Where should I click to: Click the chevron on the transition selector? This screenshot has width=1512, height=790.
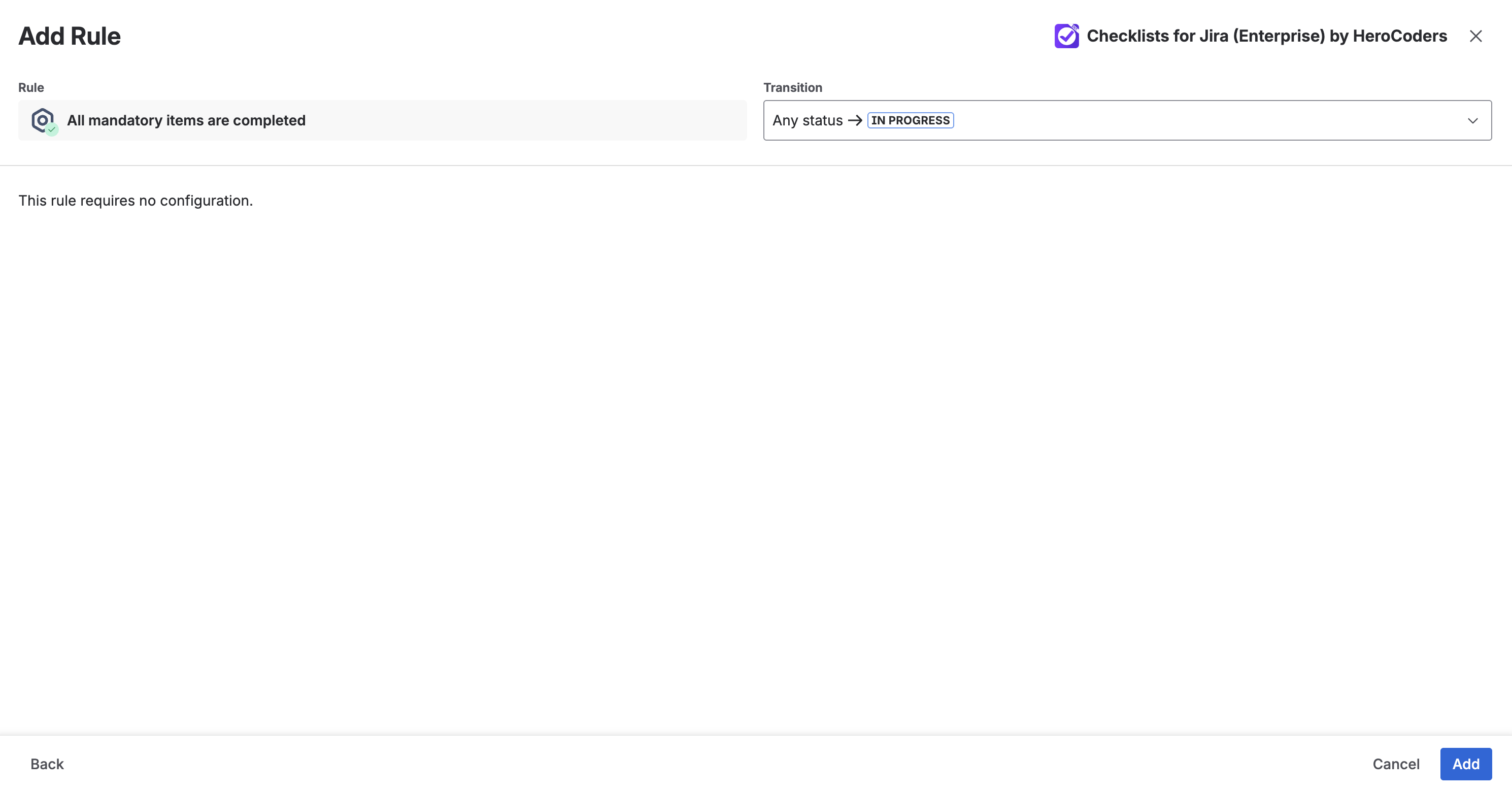pyautogui.click(x=1473, y=120)
